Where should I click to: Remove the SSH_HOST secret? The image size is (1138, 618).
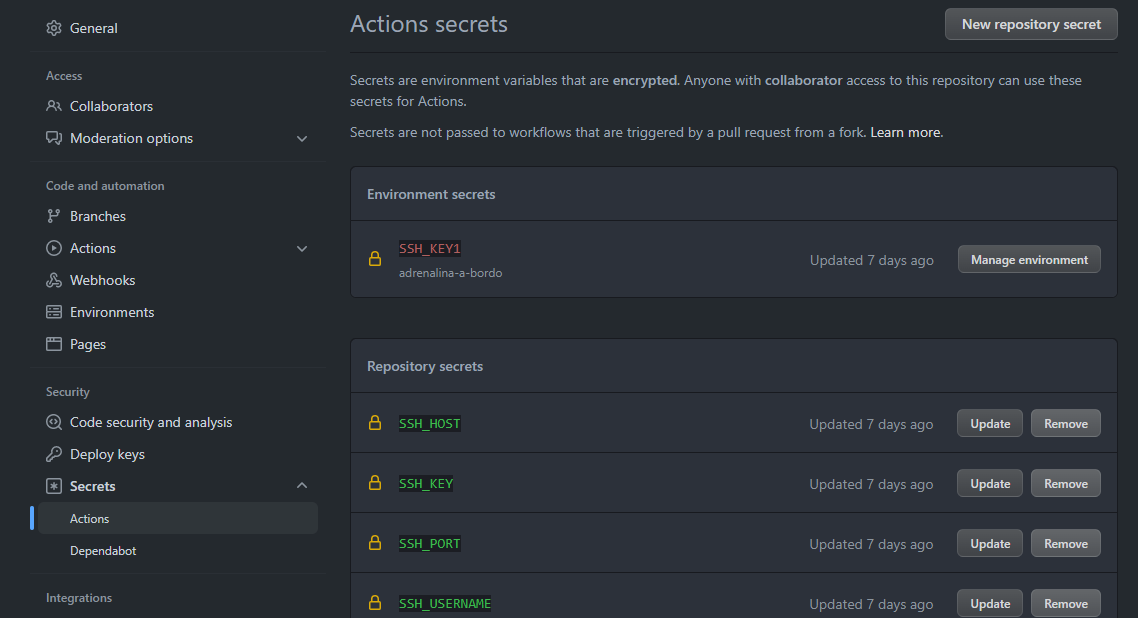coord(1065,424)
